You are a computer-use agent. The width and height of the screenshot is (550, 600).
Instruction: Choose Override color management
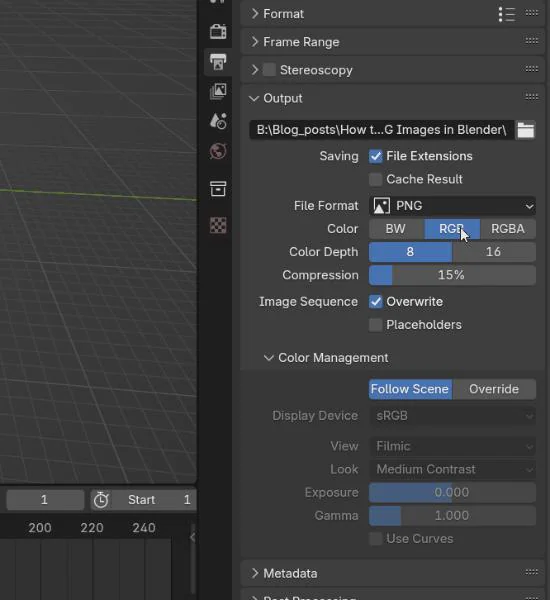[494, 389]
